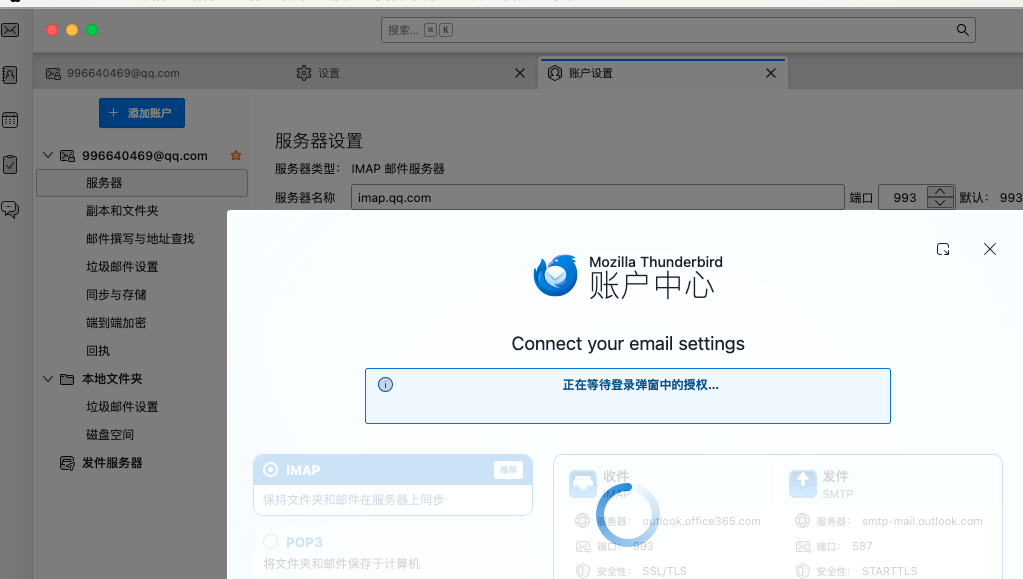Select 发件服务器 in the tree
1023x579 pixels.
click(x=112, y=463)
